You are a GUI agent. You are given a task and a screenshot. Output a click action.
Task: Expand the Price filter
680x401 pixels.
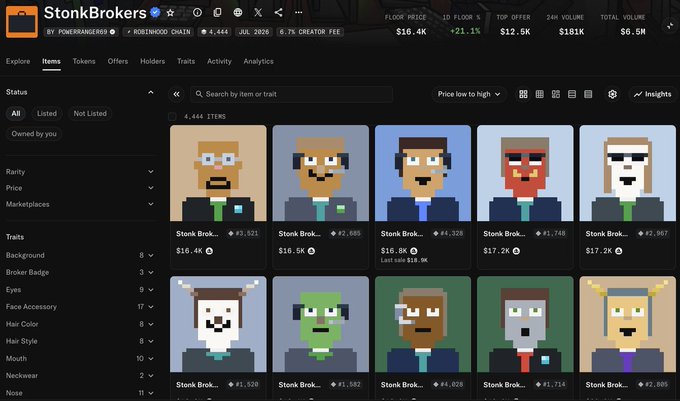click(79, 188)
